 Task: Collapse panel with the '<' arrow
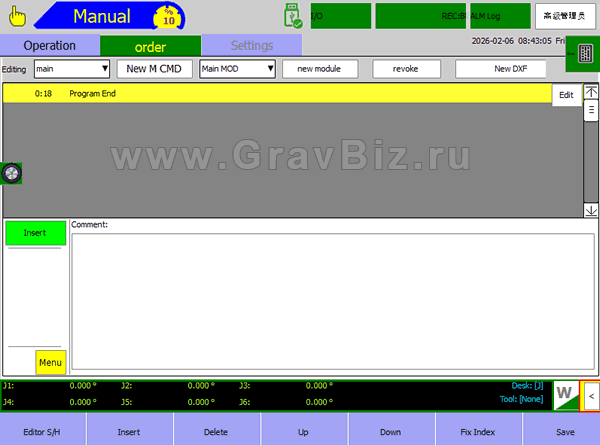(591, 395)
